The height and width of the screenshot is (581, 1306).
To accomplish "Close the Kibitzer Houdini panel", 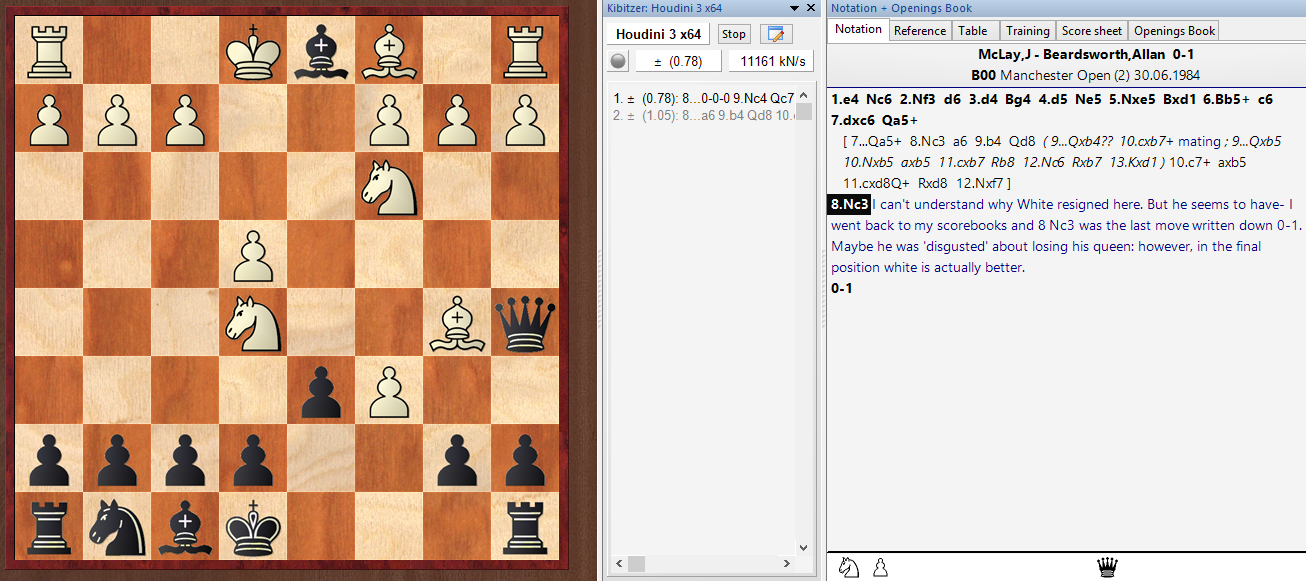I will pos(811,8).
